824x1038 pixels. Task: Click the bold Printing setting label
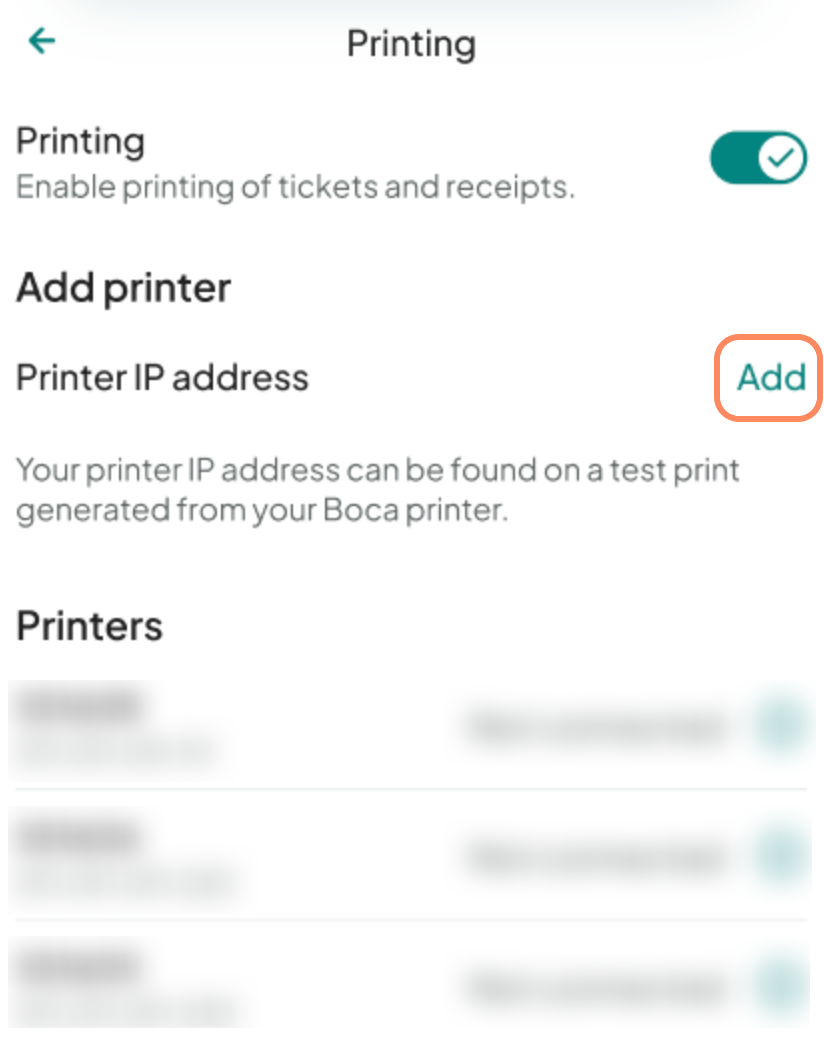point(81,141)
